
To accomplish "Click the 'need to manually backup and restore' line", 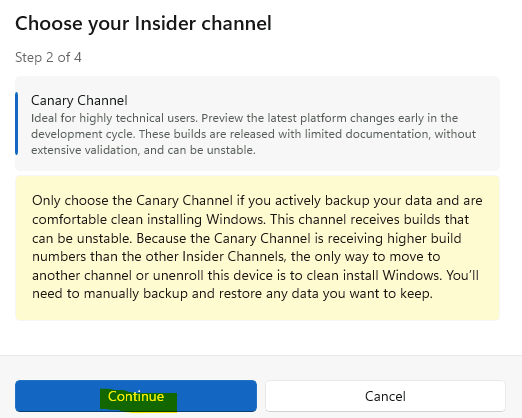I will point(232,294).
